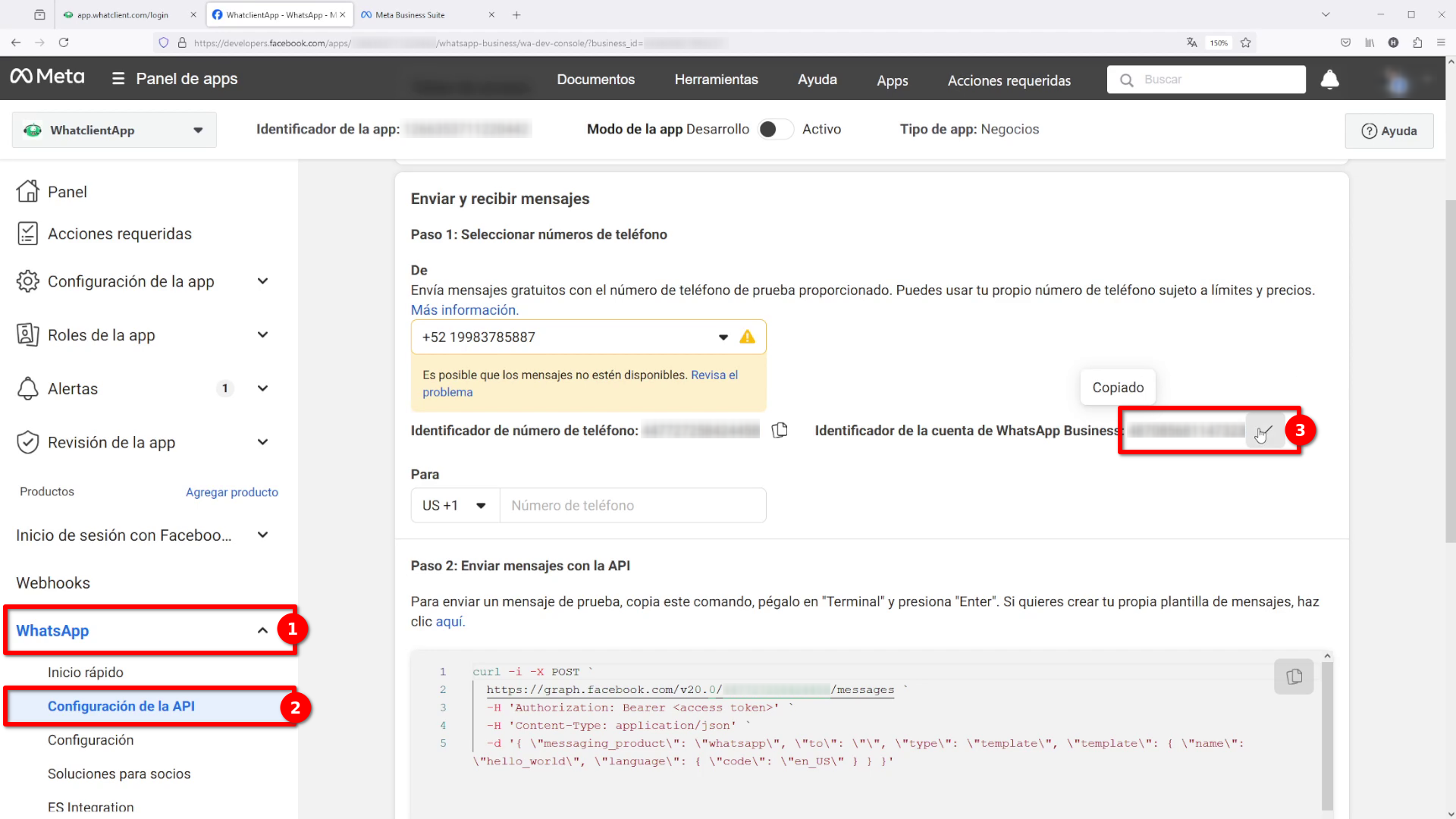Open Inicio rápido under WhatsApp
This screenshot has height=819, width=1456.
pyautogui.click(x=86, y=673)
